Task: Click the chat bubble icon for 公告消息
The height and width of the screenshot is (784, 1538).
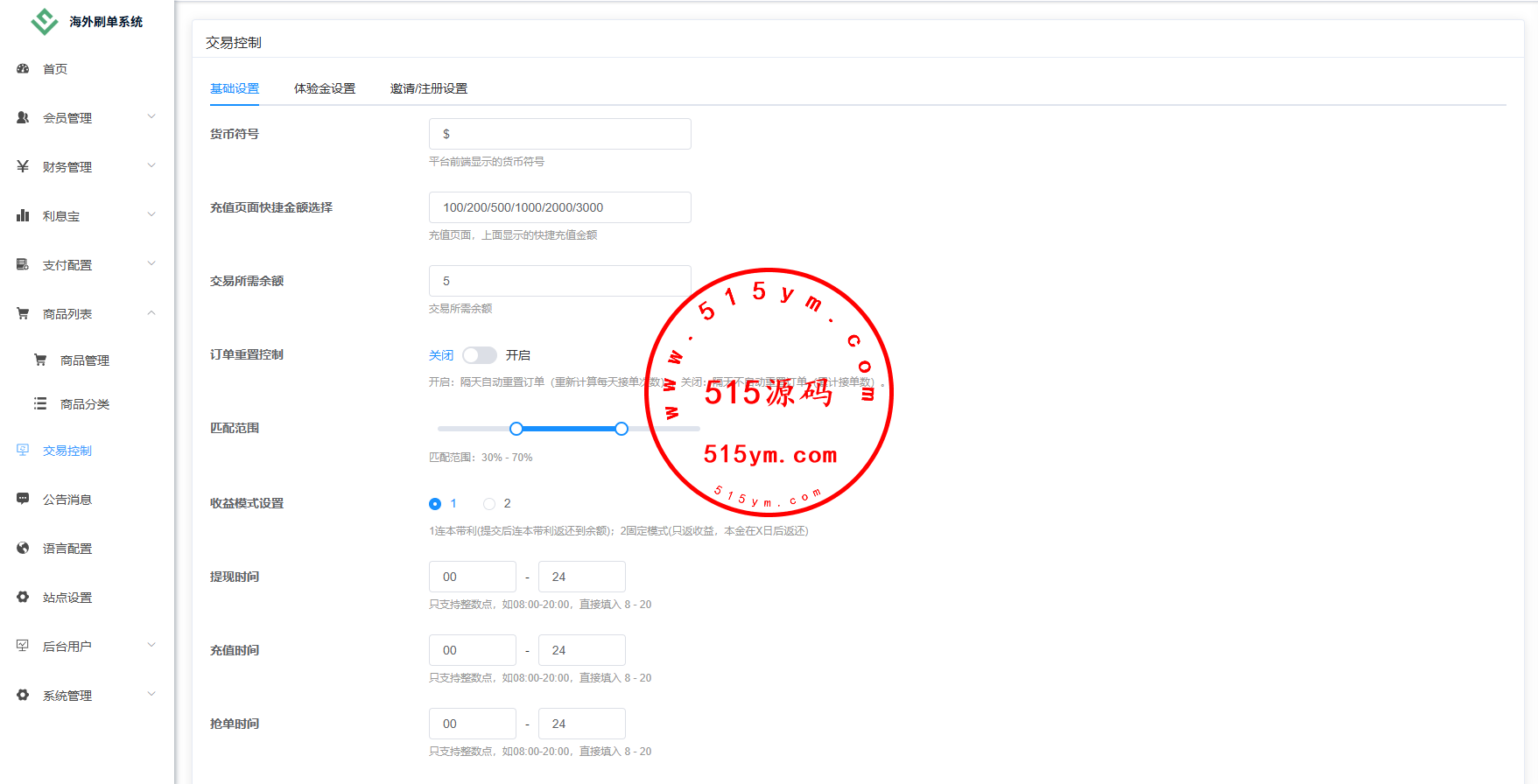Action: 23,499
